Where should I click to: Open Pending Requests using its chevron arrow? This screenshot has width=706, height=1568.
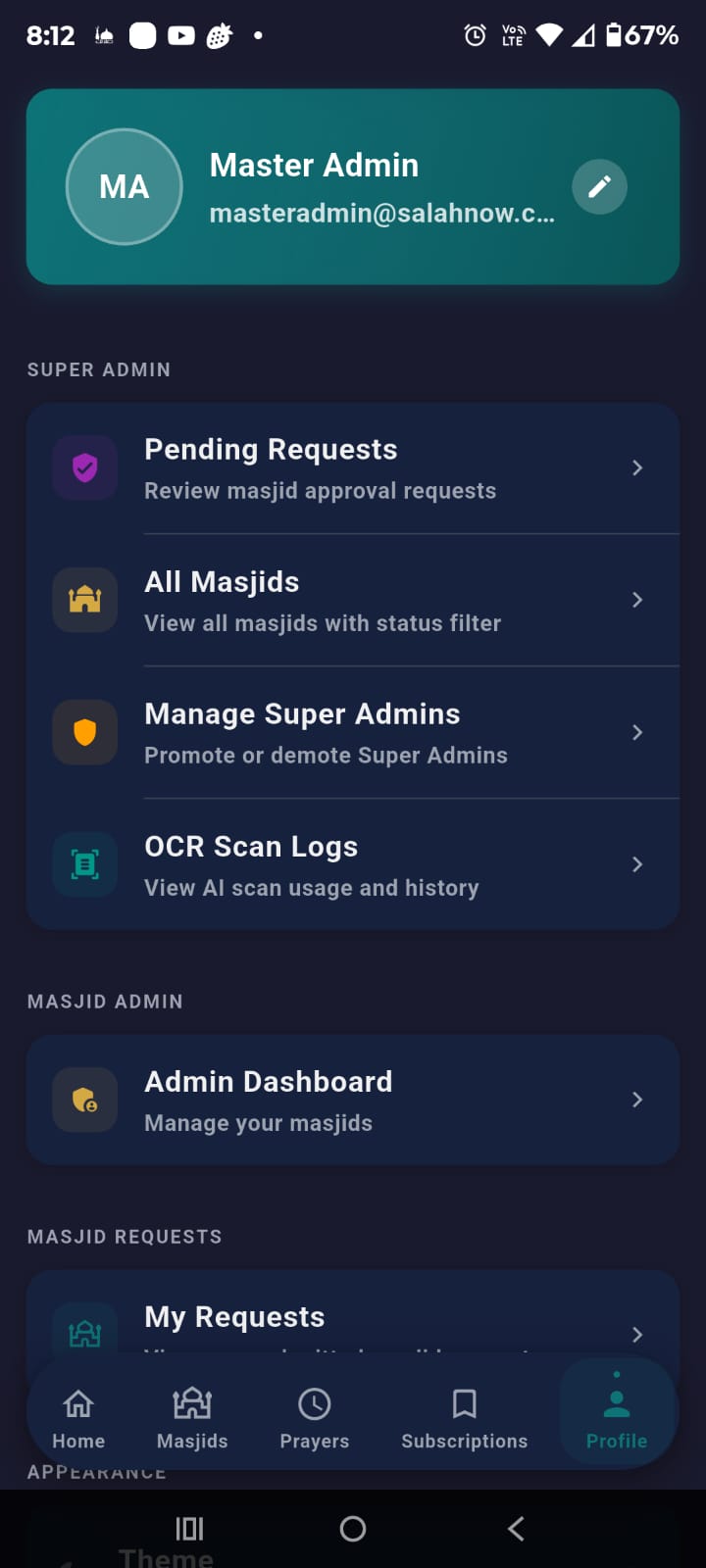click(637, 468)
